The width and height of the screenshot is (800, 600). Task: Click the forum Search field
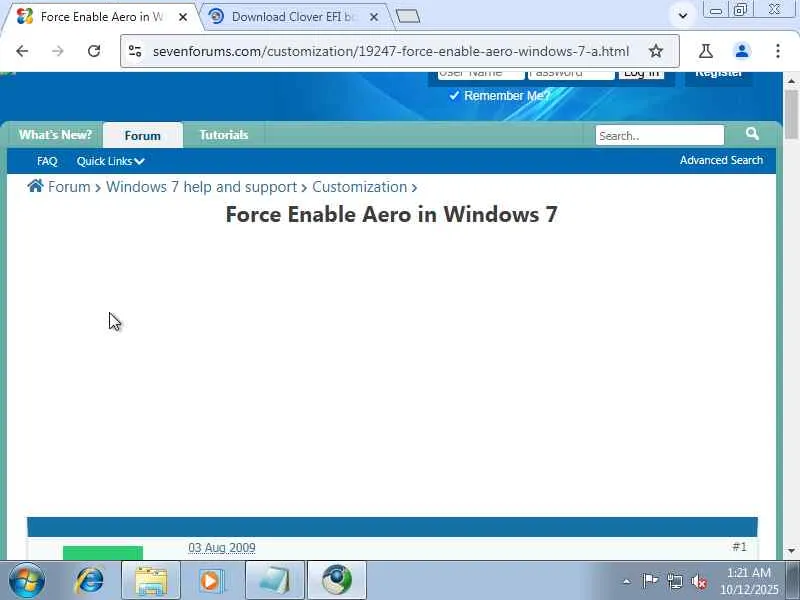pos(660,136)
